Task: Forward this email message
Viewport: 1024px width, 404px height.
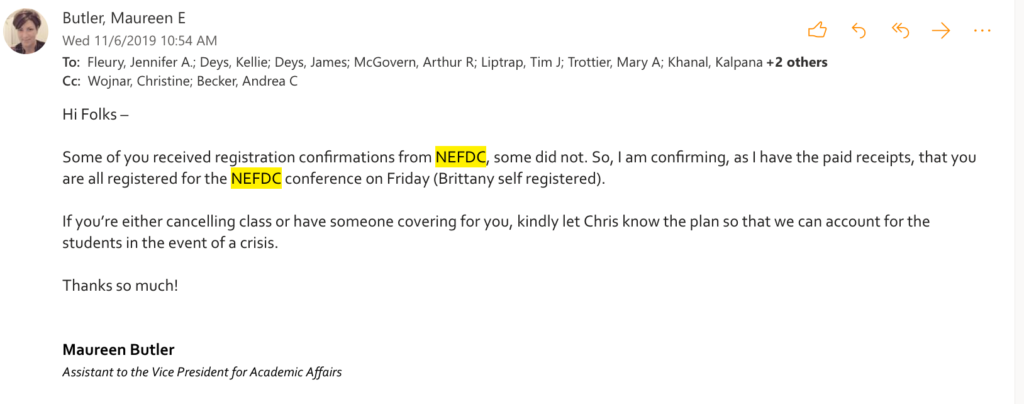Action: pos(940,30)
